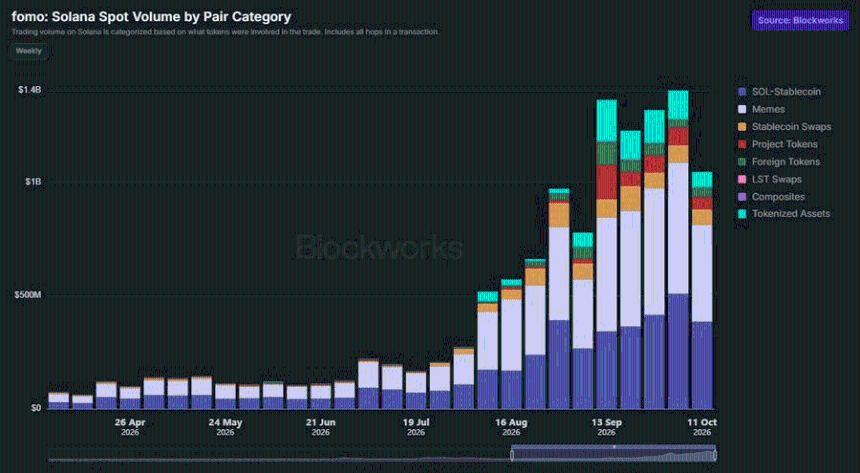
Task: Click the right handle of the range slider
Action: point(715,455)
